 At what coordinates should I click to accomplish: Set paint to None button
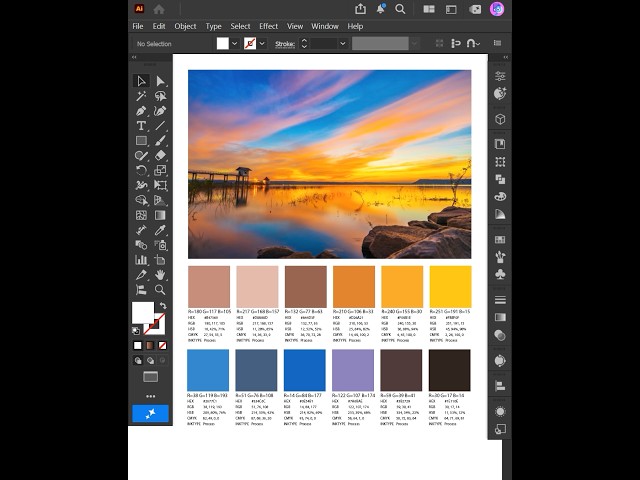coord(162,346)
